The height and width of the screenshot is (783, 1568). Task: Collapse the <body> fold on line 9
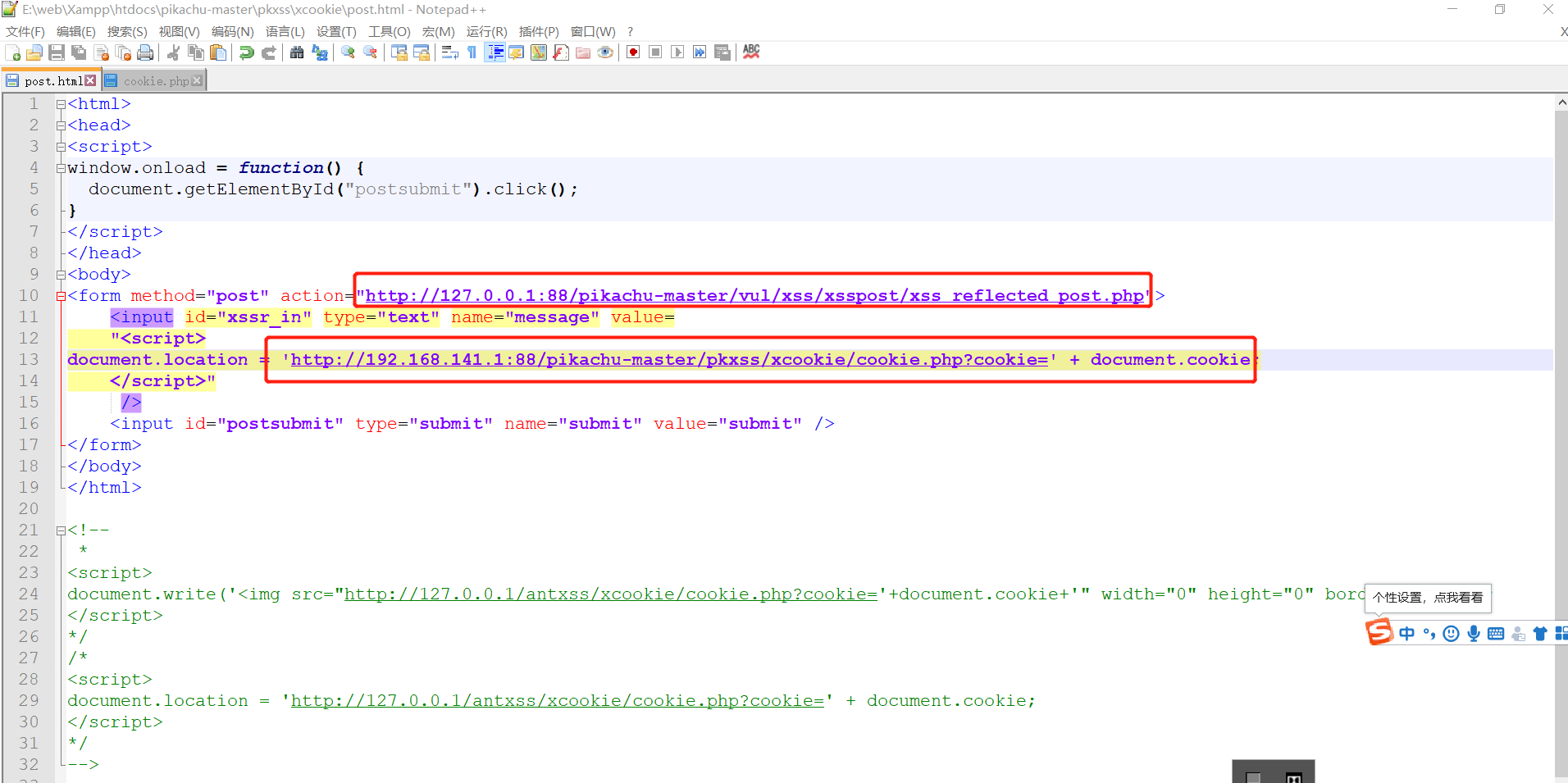pyautogui.click(x=61, y=275)
